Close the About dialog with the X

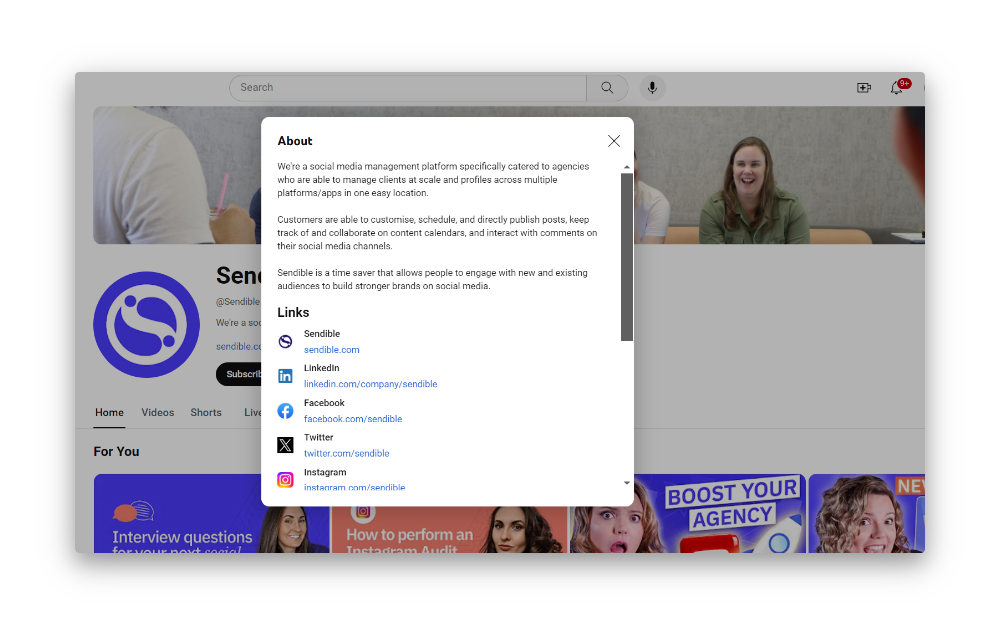point(614,141)
